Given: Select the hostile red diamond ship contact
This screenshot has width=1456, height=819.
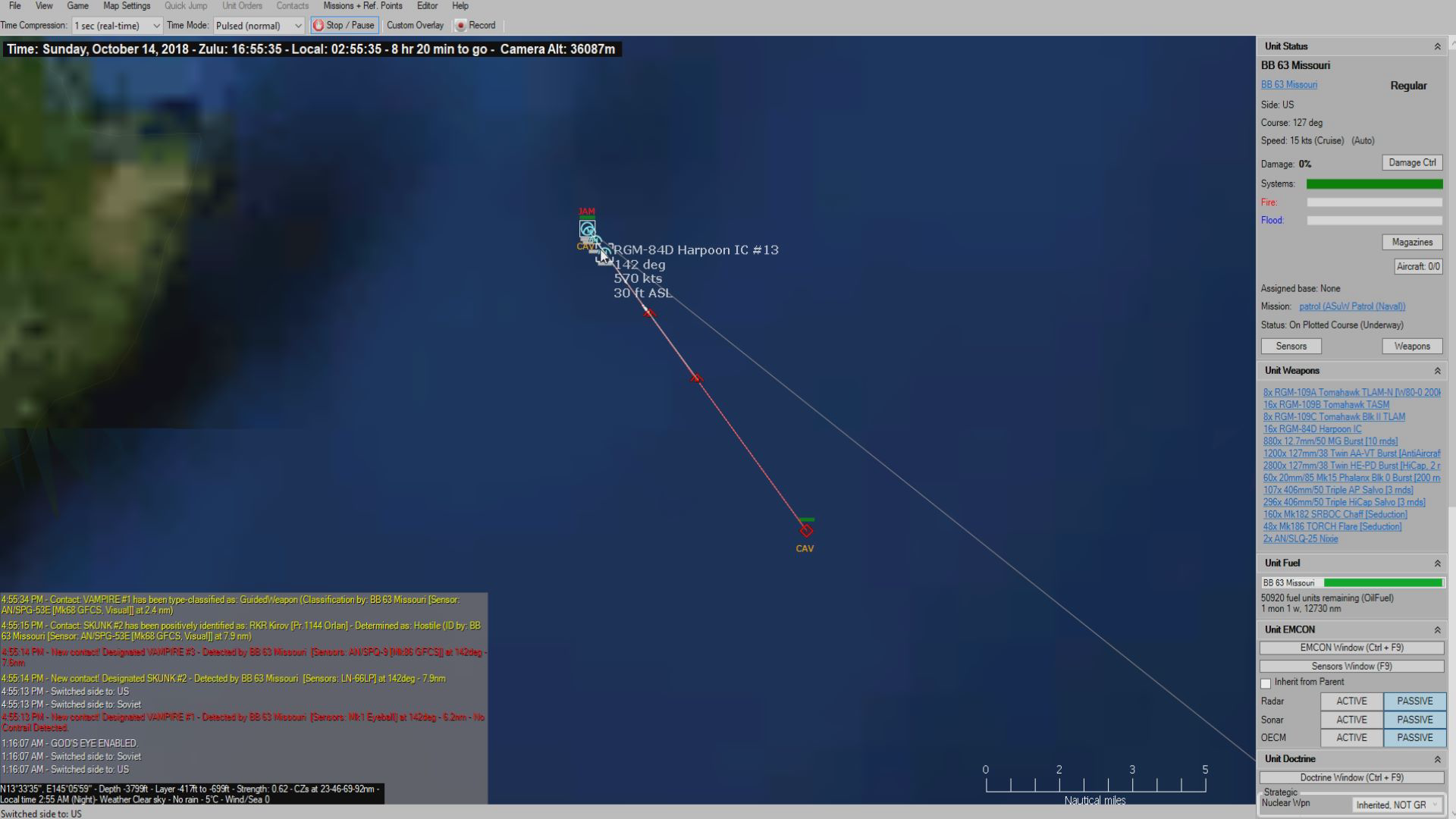Looking at the screenshot, I should point(805,531).
